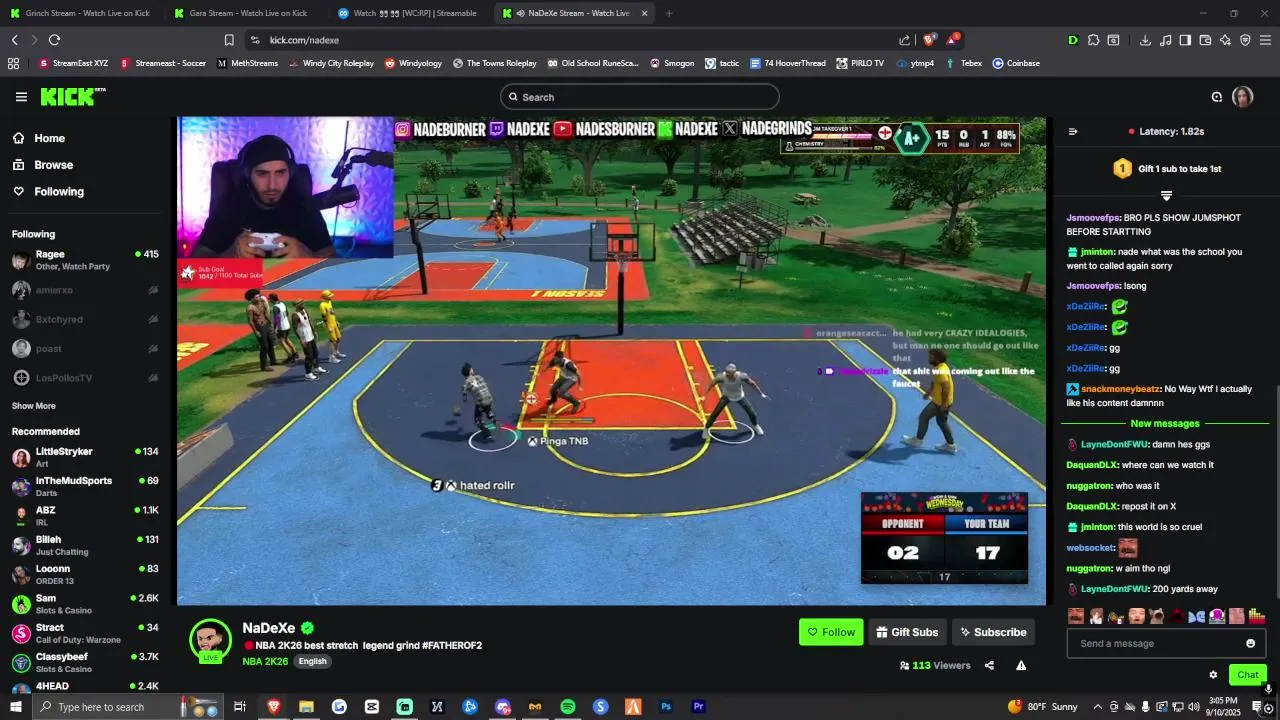Collapse the chat panel using the arrow icon
This screenshot has width=1280, height=720.
point(1073,131)
